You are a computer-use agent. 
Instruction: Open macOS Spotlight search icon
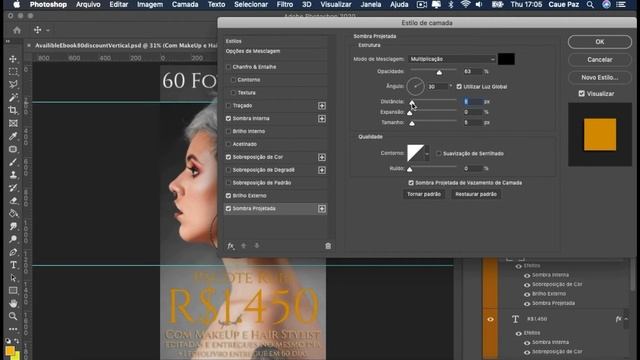click(590, 5)
